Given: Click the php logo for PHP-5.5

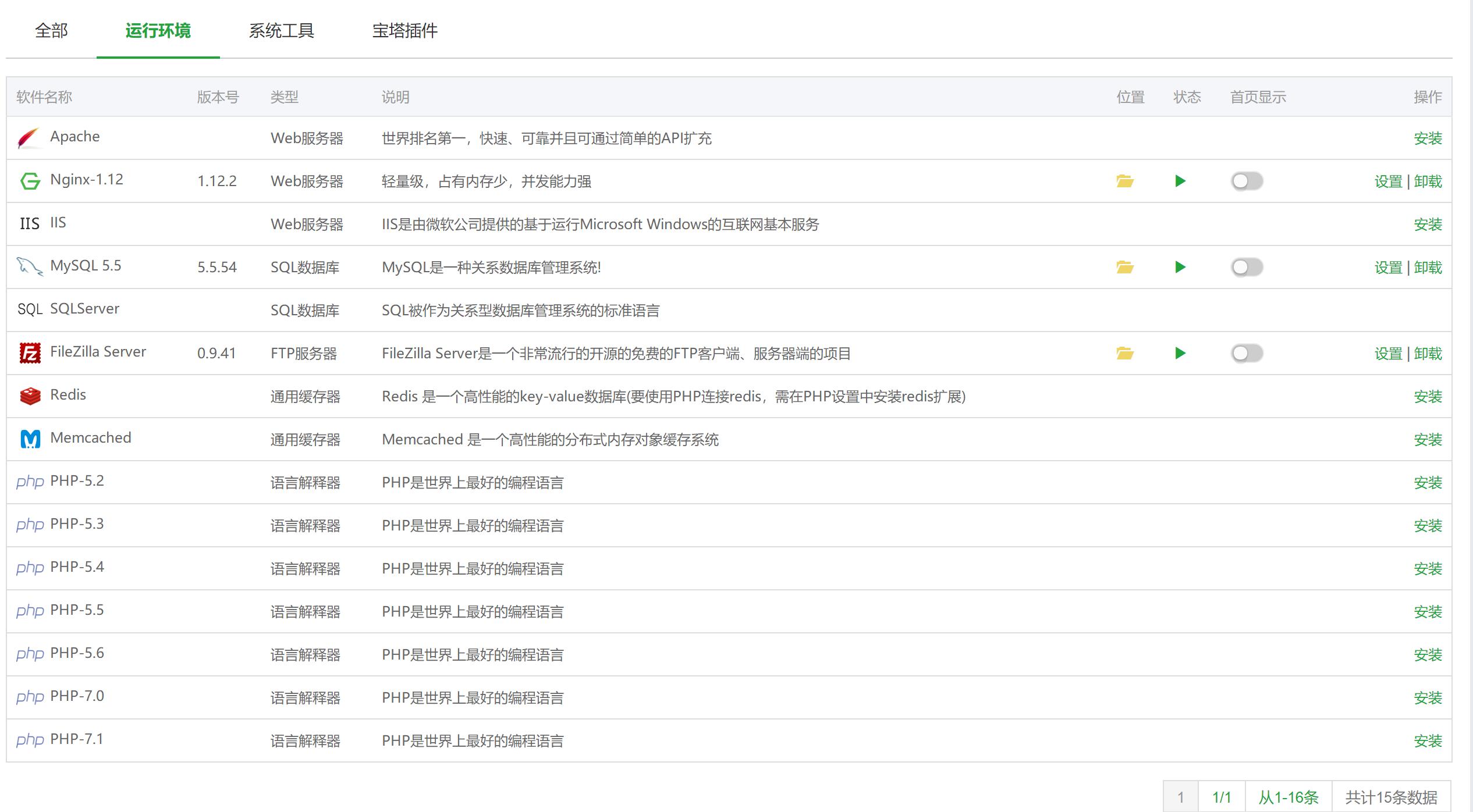Looking at the screenshot, I should pos(30,611).
